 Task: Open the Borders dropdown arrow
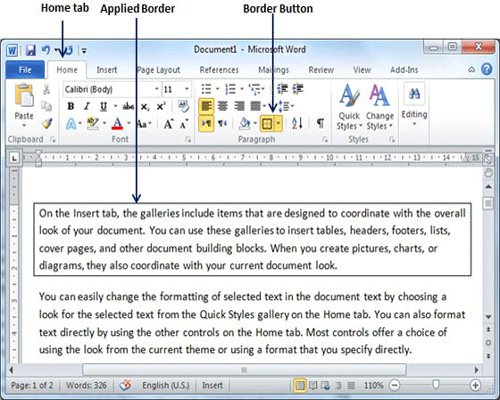[x=278, y=124]
